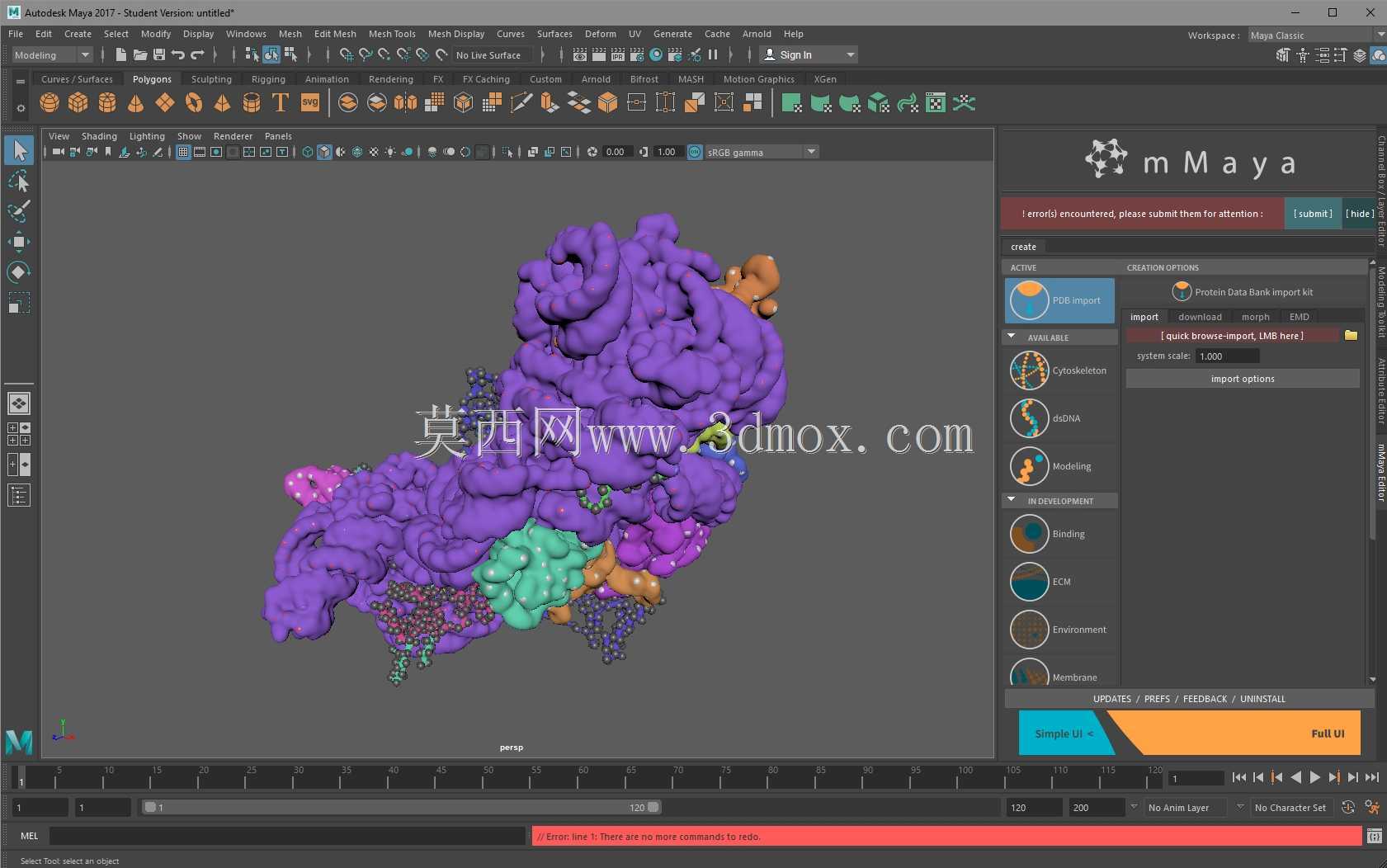Open the sRGB gamma view transform dropdown
The height and width of the screenshot is (868, 1387).
(762, 152)
